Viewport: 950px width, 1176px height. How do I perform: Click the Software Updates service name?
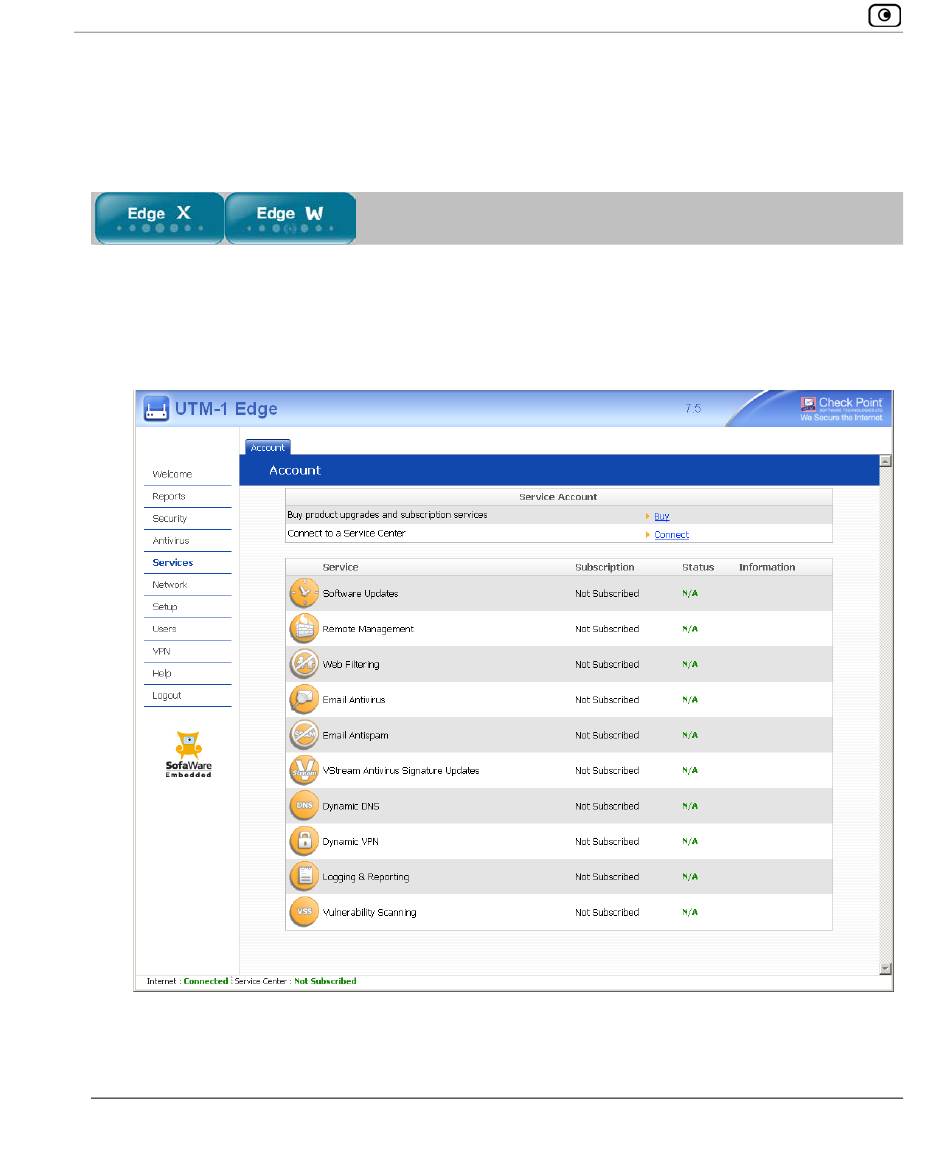360,593
